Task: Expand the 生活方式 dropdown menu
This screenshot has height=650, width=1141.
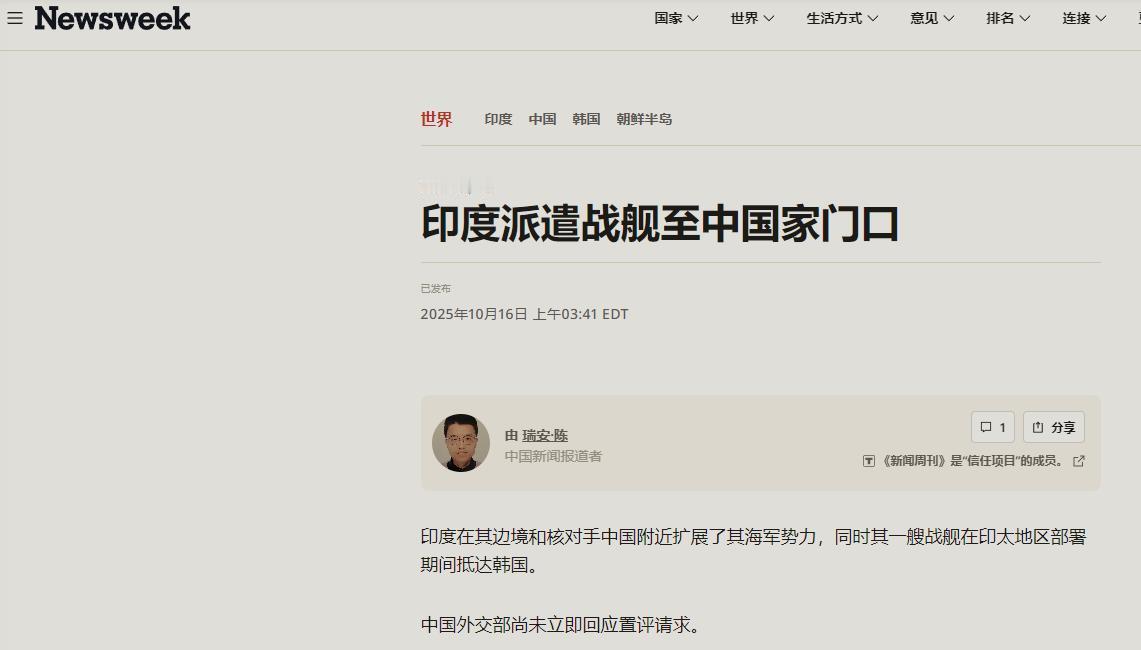Action: tap(842, 18)
